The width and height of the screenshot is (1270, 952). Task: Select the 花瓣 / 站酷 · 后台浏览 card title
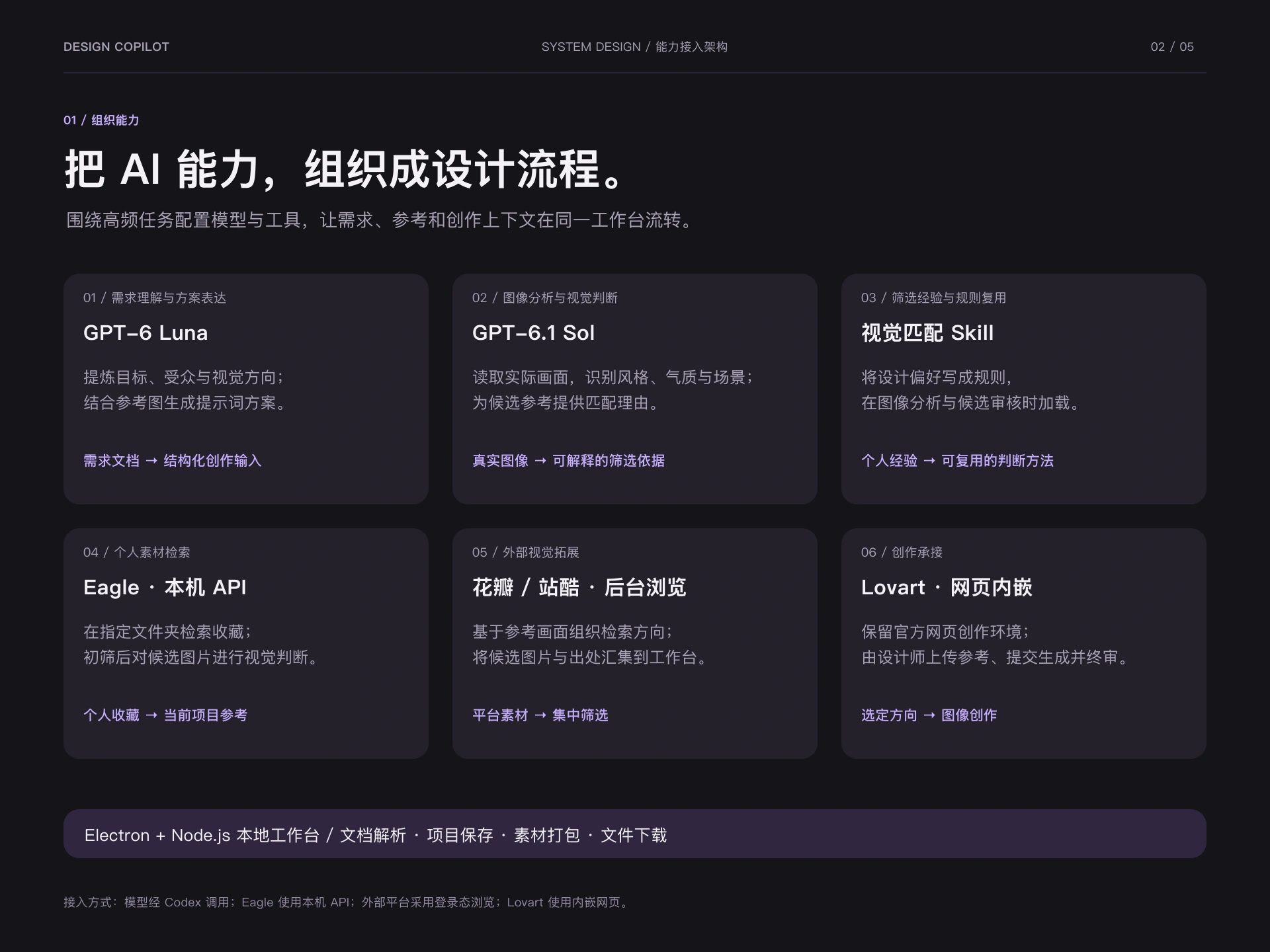(x=579, y=587)
